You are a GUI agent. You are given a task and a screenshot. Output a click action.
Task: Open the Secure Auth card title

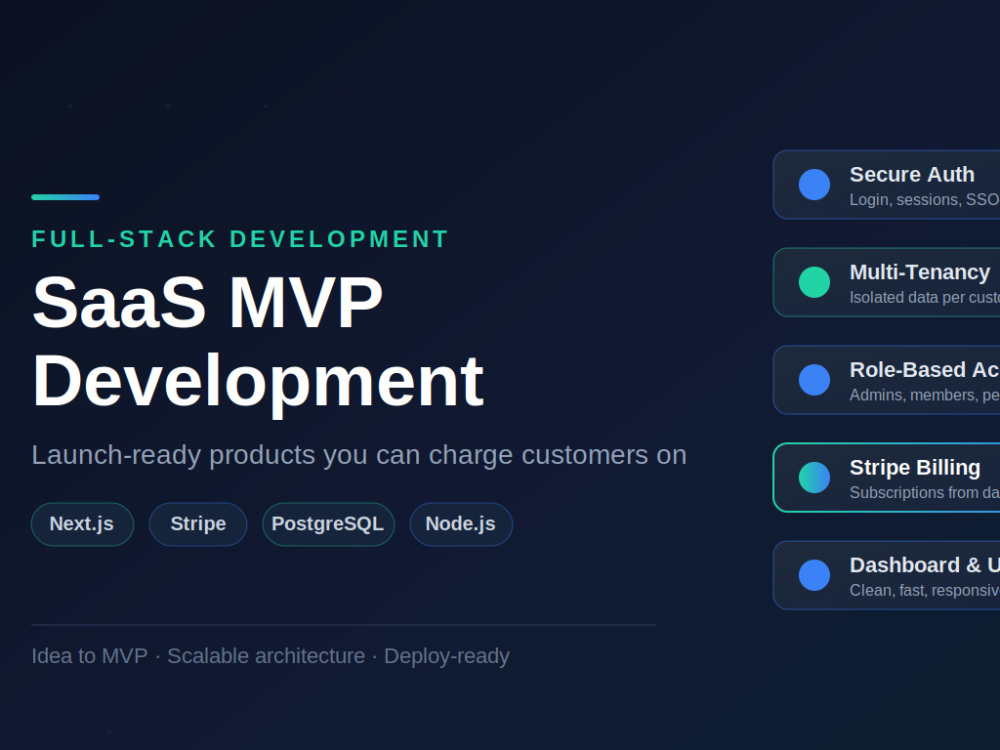tap(912, 174)
